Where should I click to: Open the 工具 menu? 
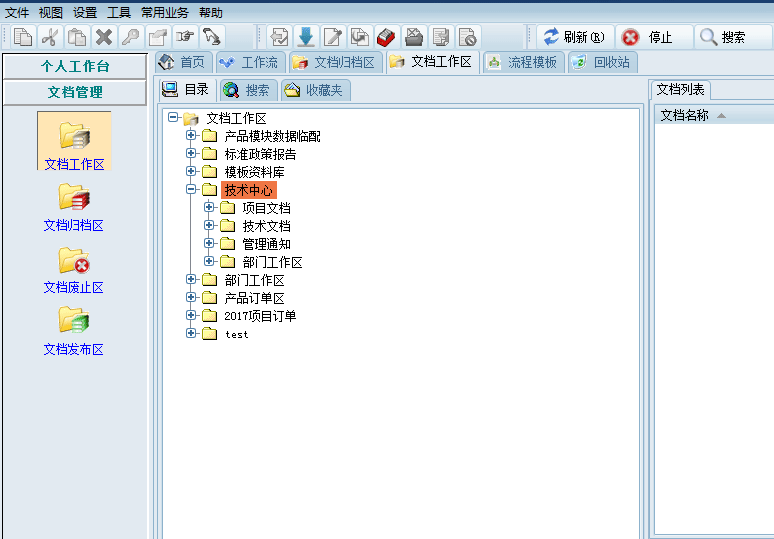119,13
